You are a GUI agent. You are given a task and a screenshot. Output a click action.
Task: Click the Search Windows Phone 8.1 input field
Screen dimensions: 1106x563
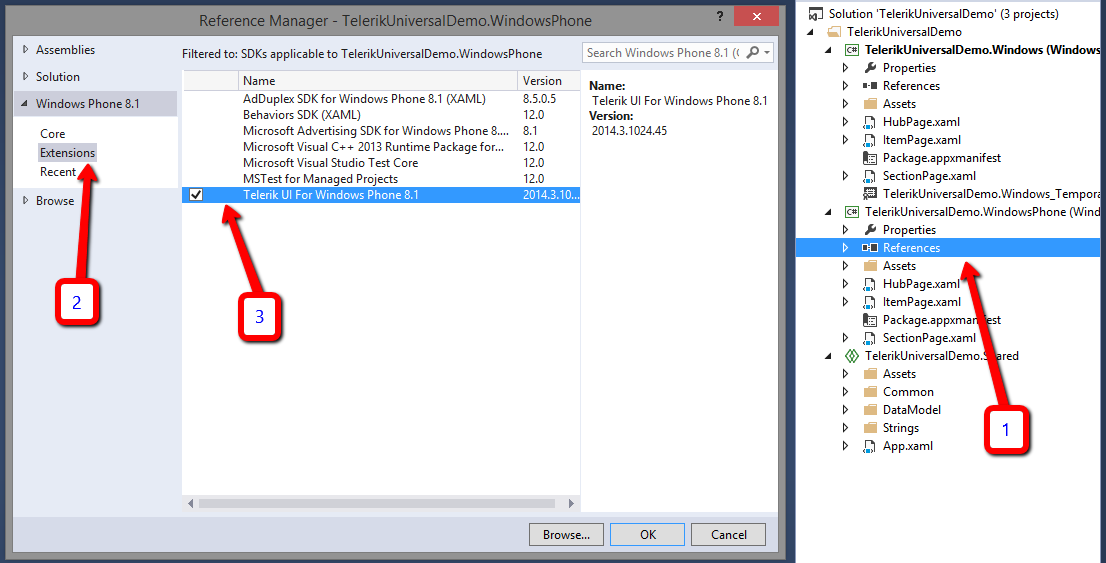663,52
